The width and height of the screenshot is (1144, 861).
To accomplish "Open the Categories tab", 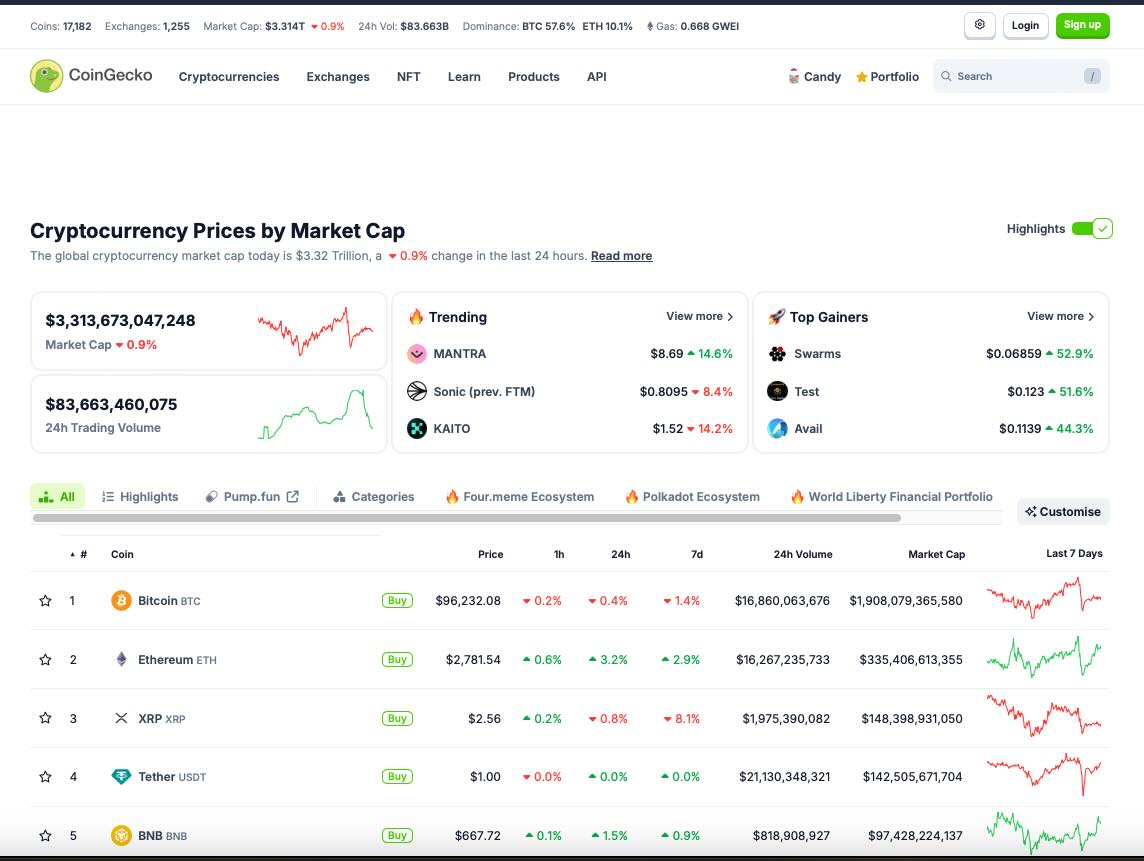I will click(x=374, y=497).
